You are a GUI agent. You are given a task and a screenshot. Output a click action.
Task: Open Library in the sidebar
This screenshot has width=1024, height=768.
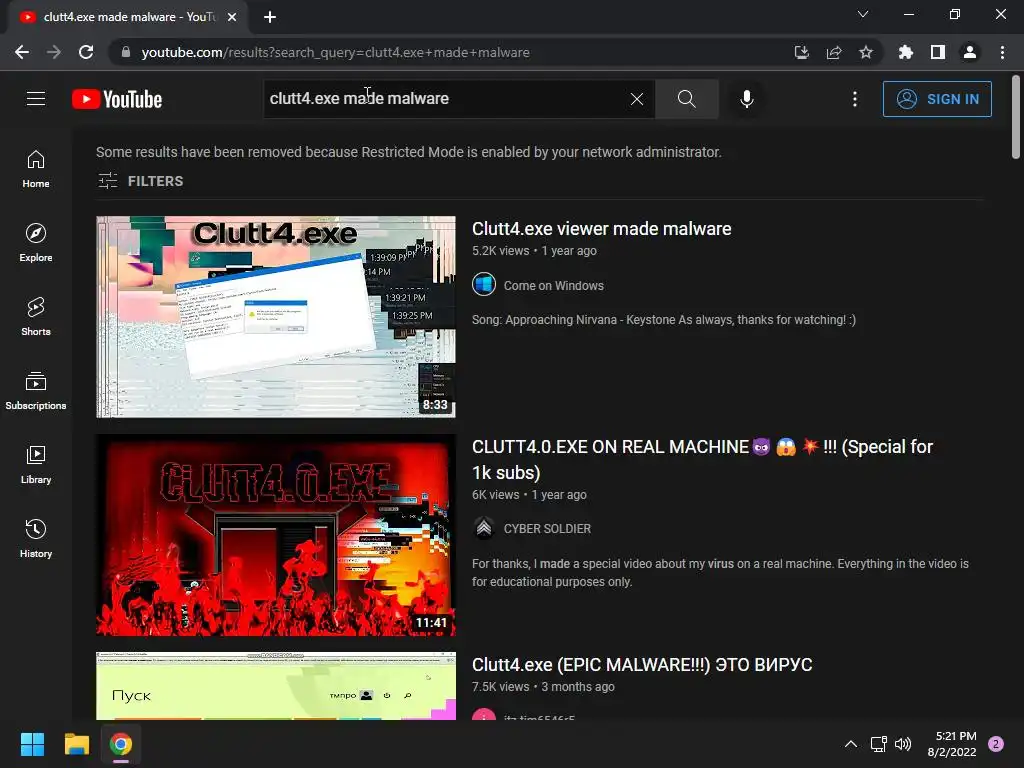coord(36,464)
